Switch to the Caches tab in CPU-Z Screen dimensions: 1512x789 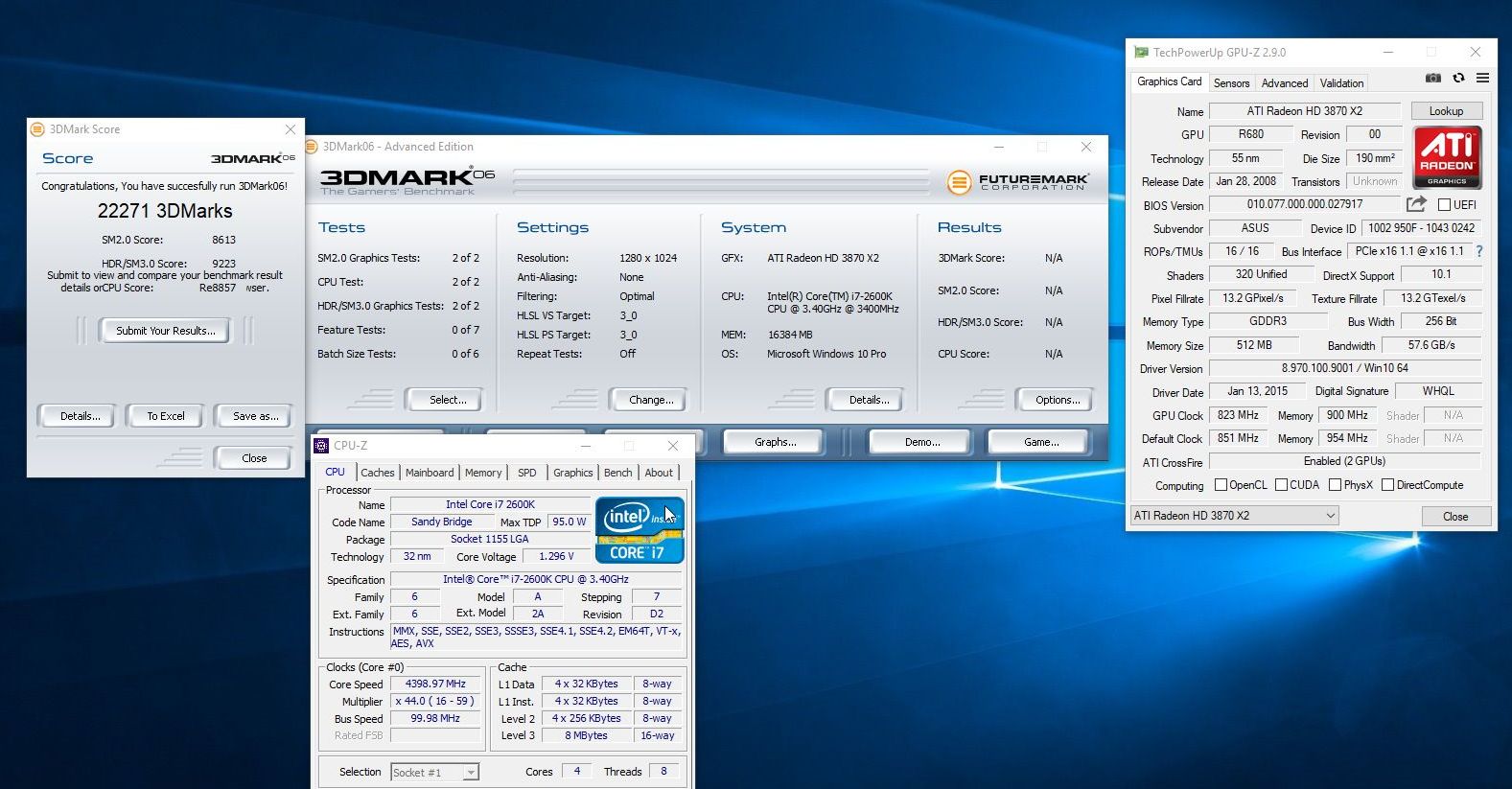[377, 473]
